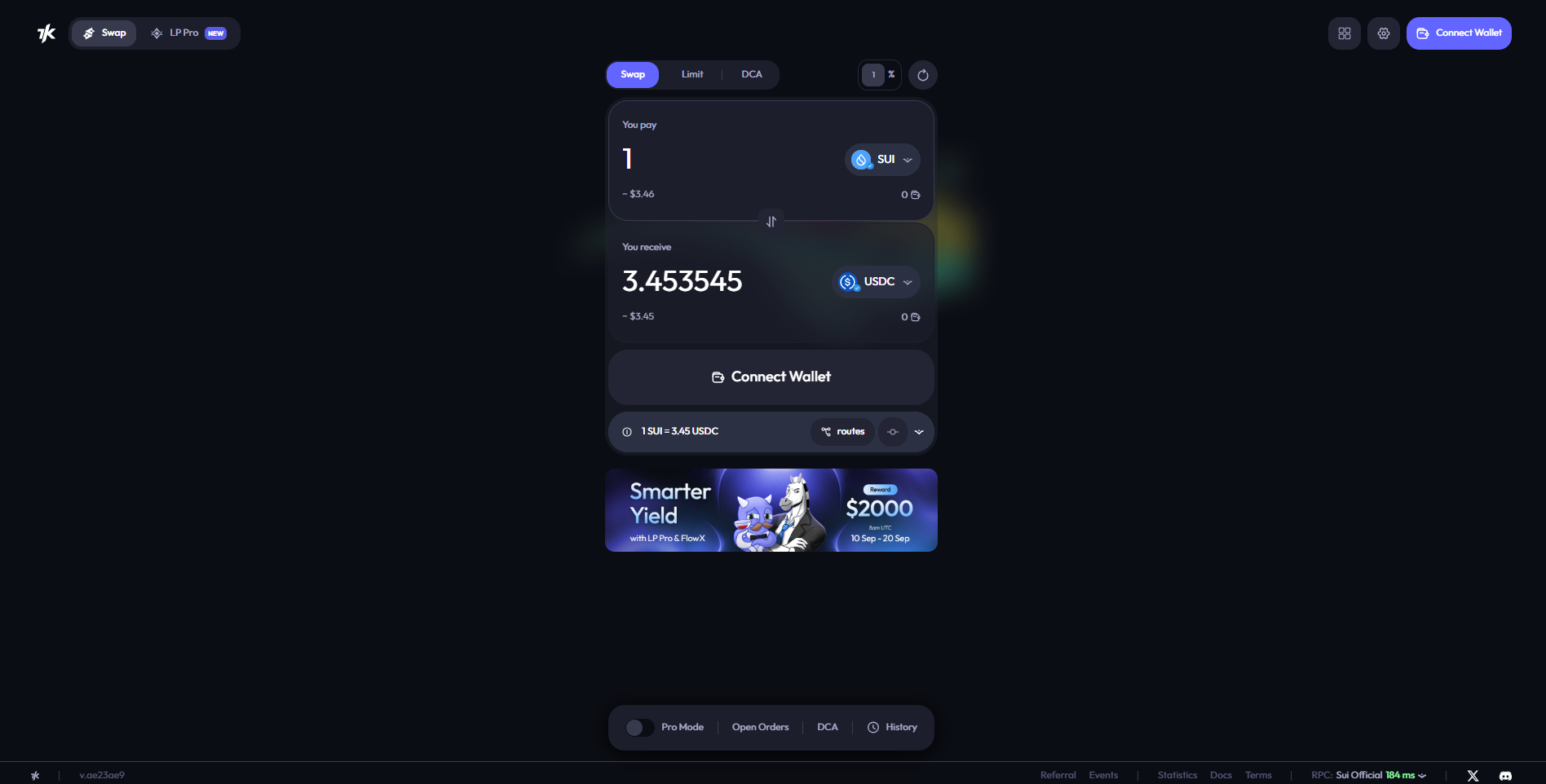Toggle Pro Mode switch on

pyautogui.click(x=640, y=728)
